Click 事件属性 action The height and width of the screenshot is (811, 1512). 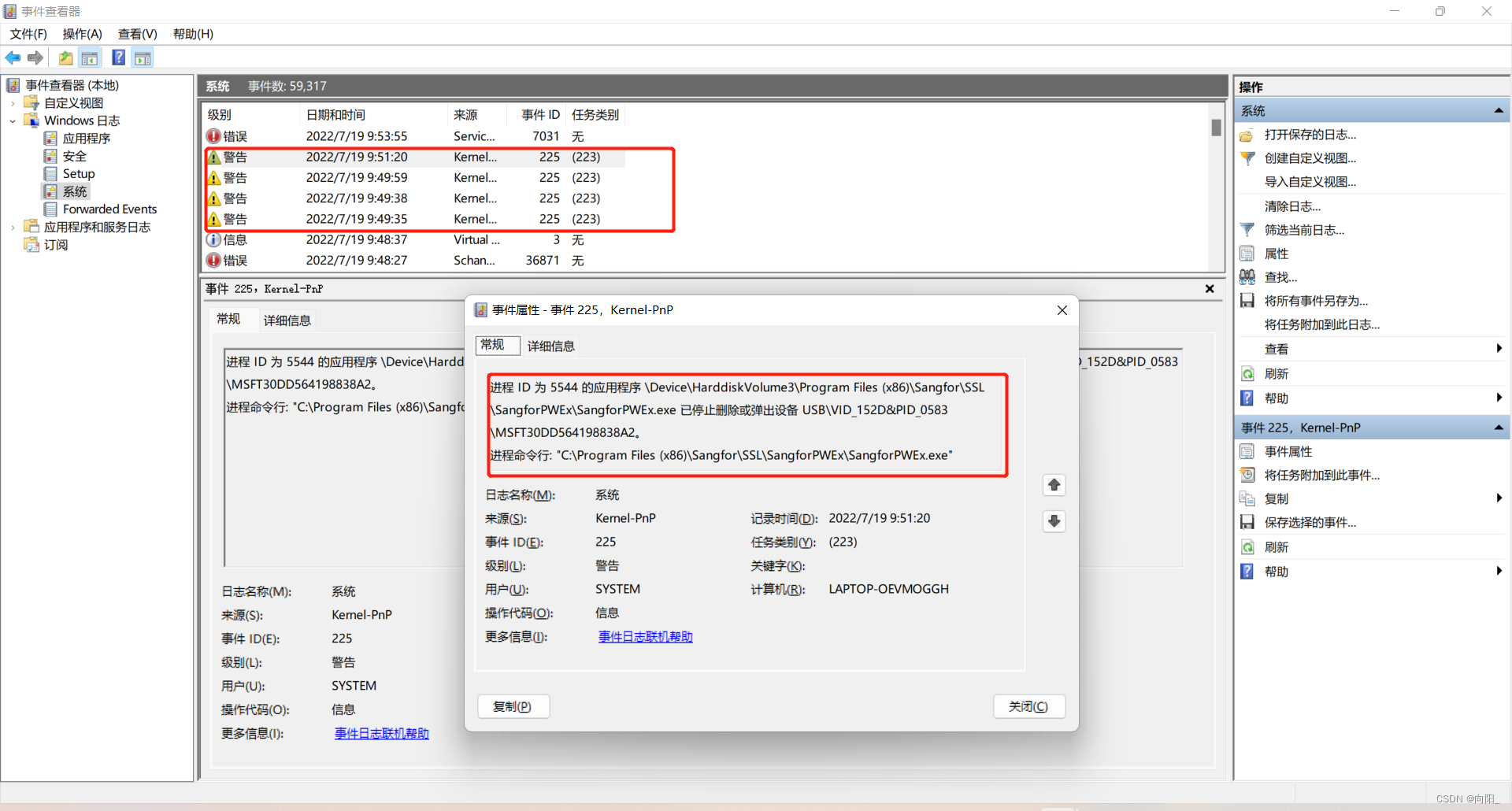tap(1288, 451)
